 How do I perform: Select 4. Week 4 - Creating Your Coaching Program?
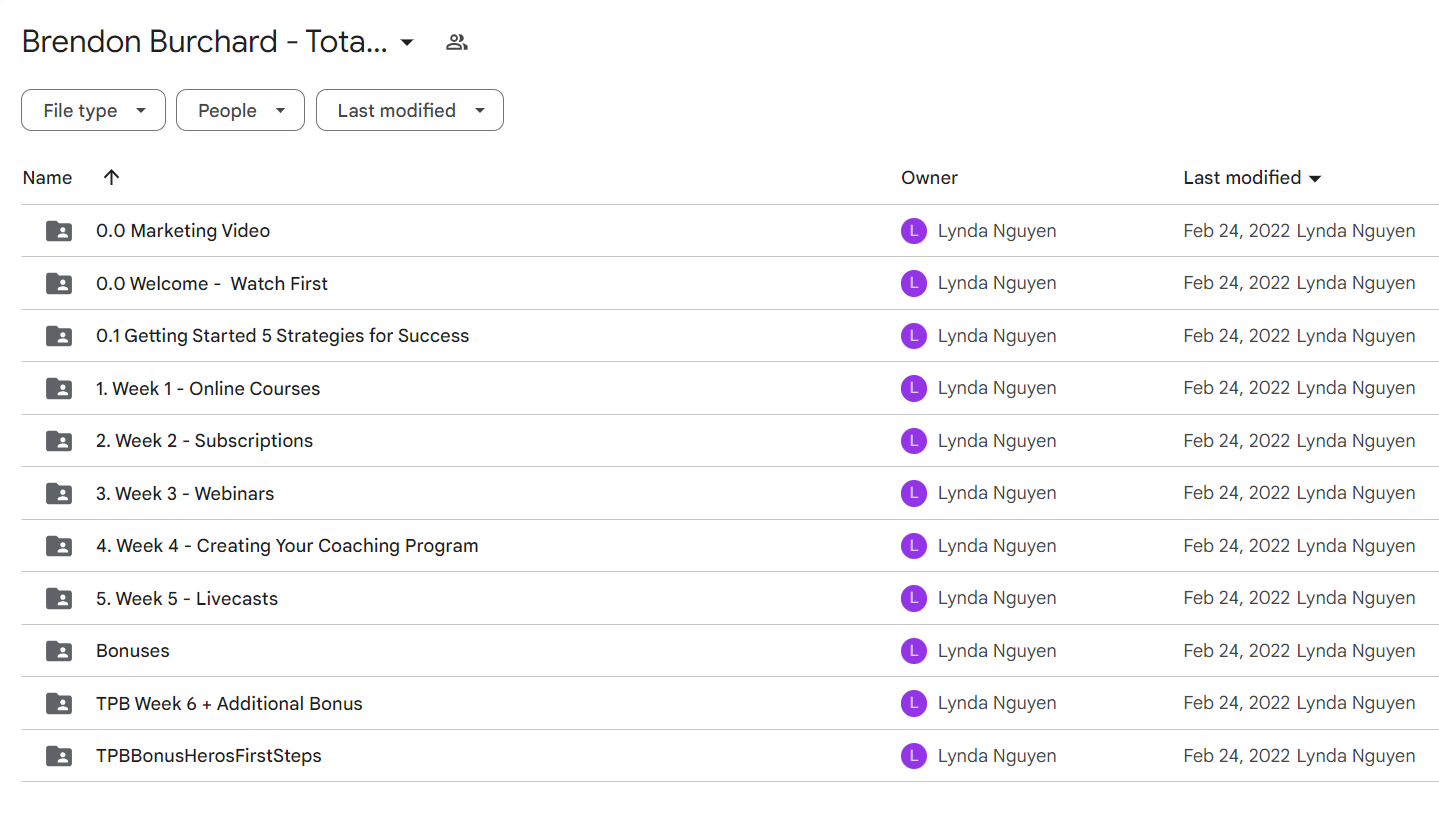(287, 546)
